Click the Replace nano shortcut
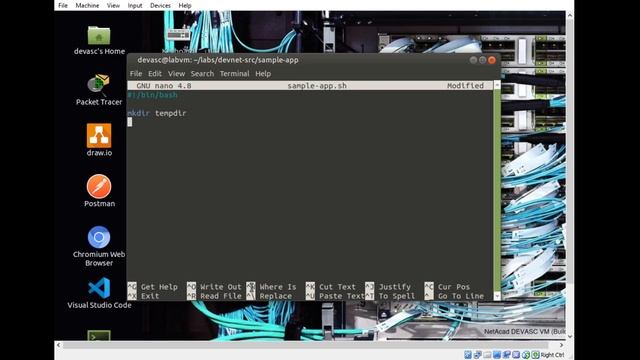Viewport: 640px width, 360px height. coord(269,296)
